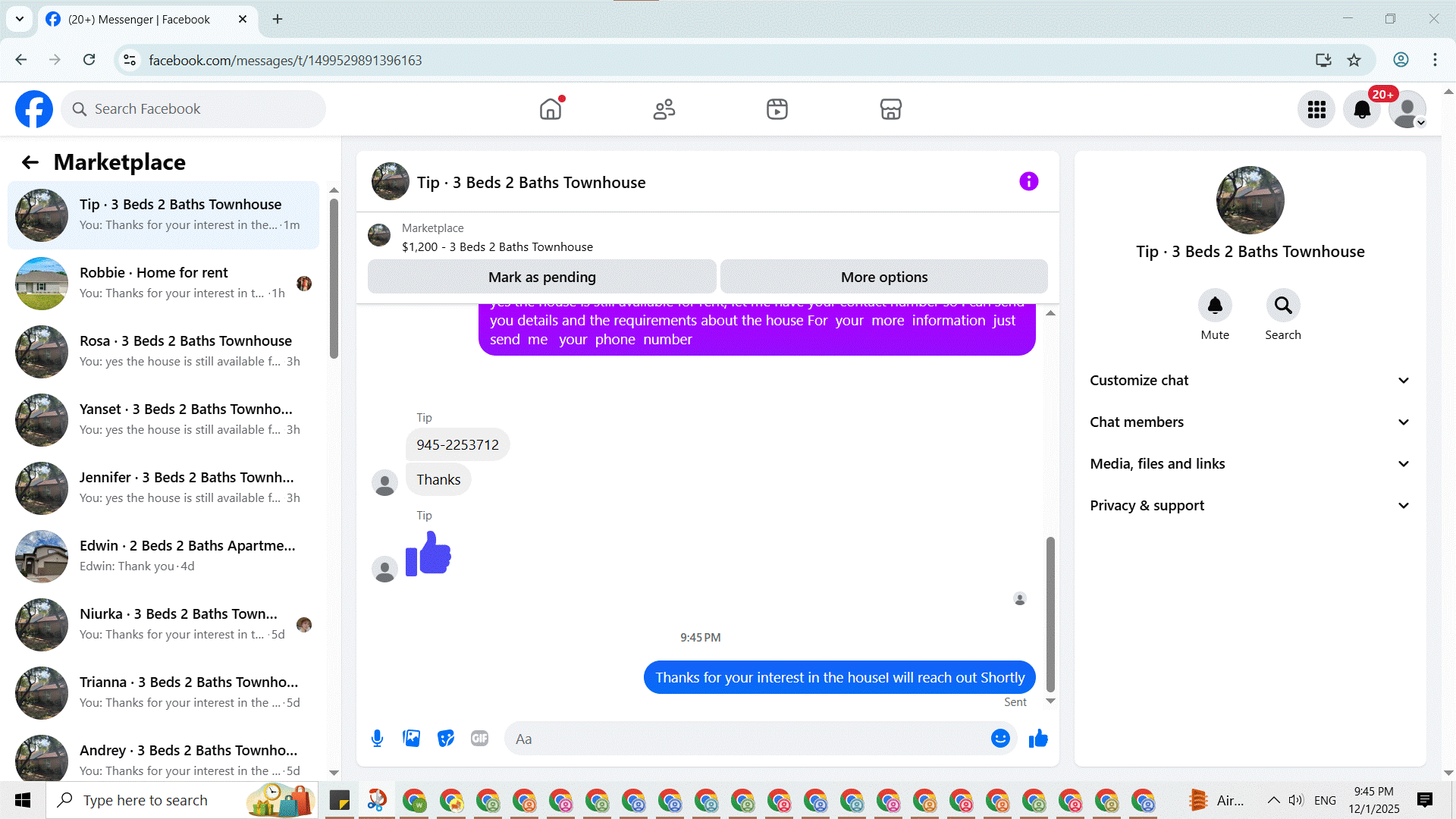Click the address bar URL

pos(285,60)
